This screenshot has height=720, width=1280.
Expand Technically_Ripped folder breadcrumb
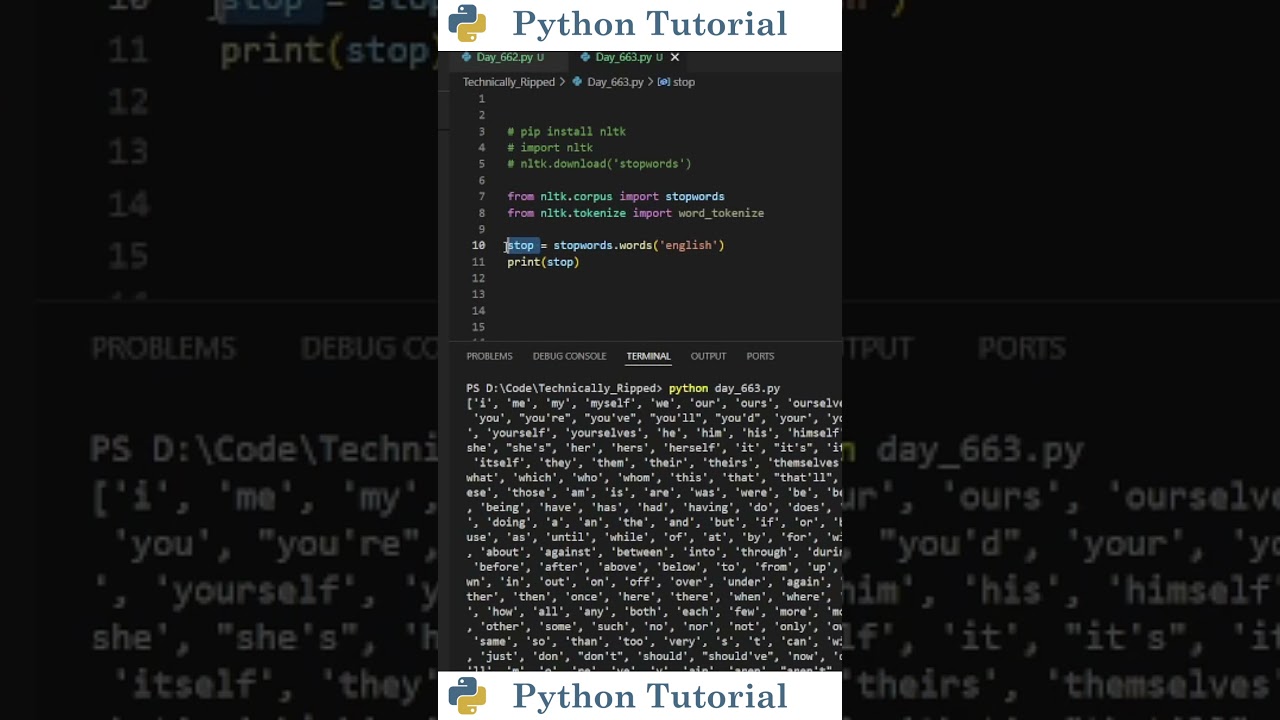[x=508, y=82]
